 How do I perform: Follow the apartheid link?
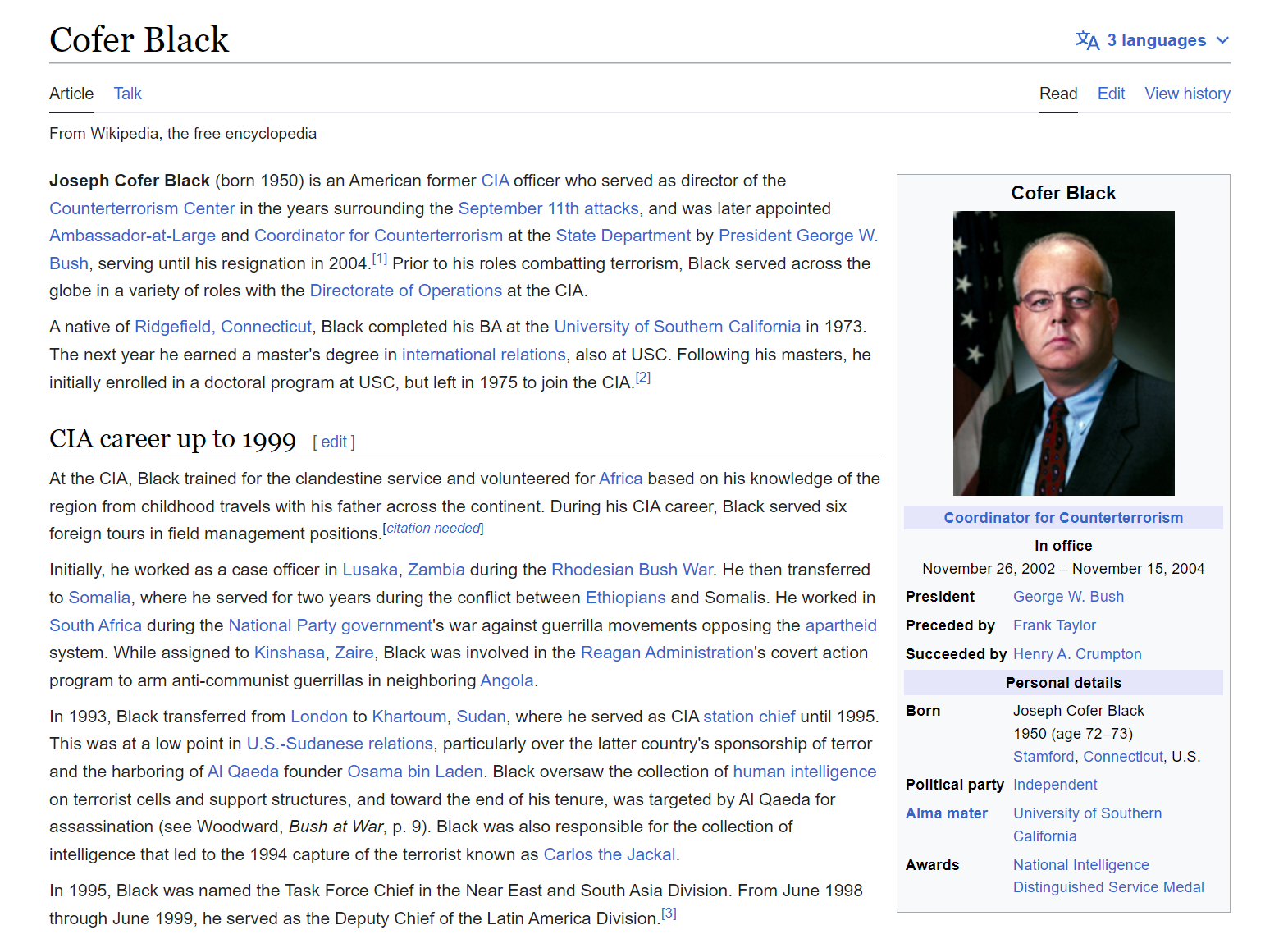pos(841,625)
